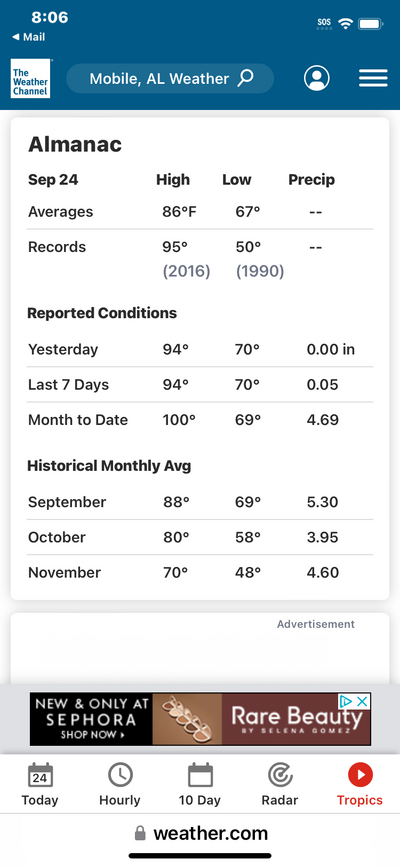
Task: Return to the Mail app
Action: click(29, 37)
